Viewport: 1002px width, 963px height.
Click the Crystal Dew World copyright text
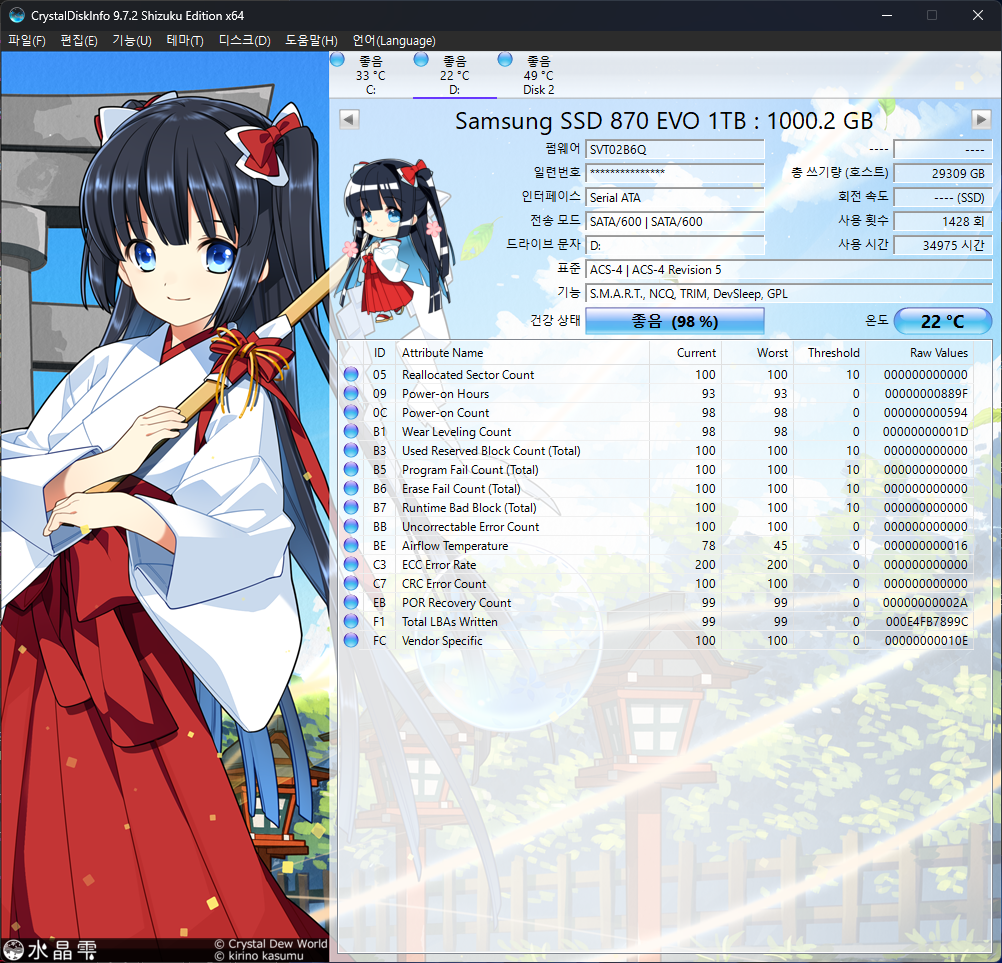coord(270,944)
